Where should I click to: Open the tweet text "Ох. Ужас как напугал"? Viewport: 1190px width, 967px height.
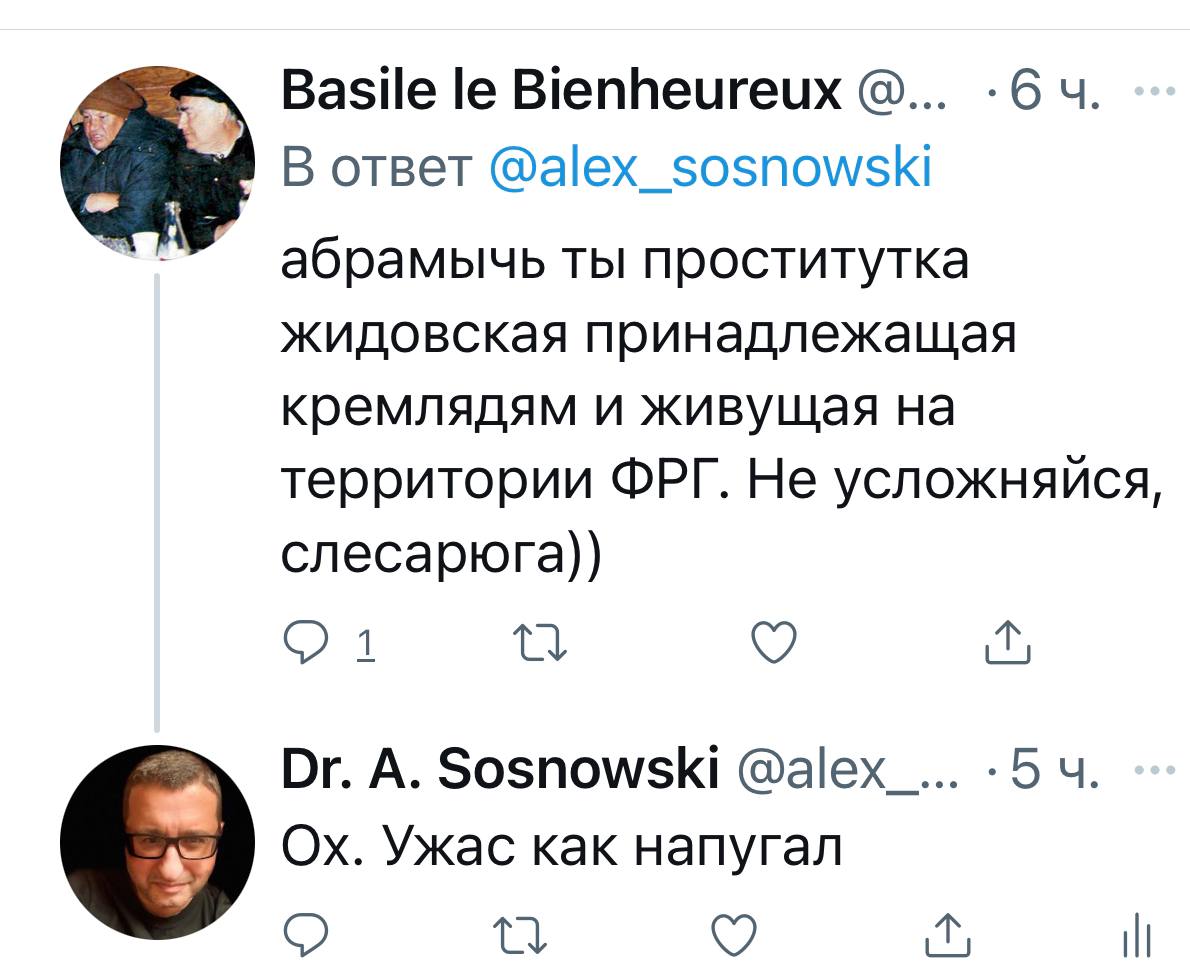(x=562, y=847)
